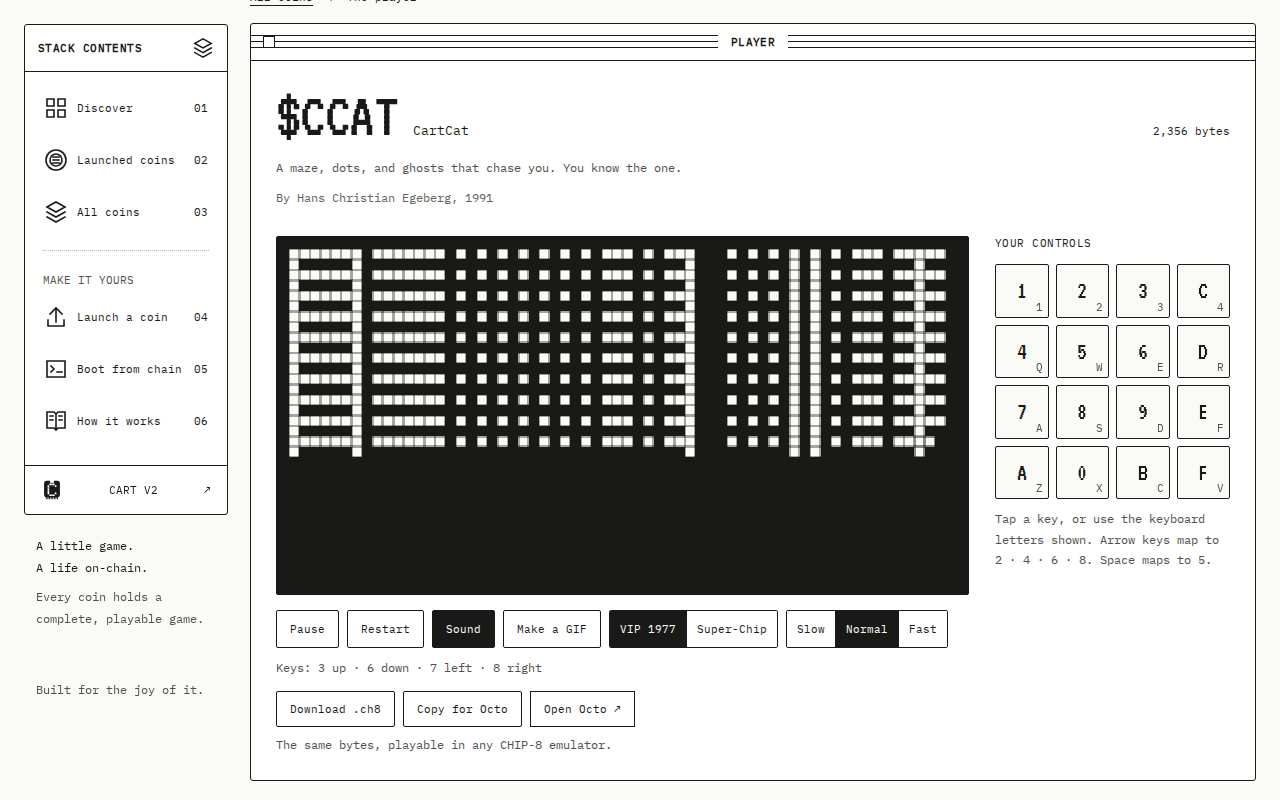Tap keypad key E mapped to F

(1203, 412)
